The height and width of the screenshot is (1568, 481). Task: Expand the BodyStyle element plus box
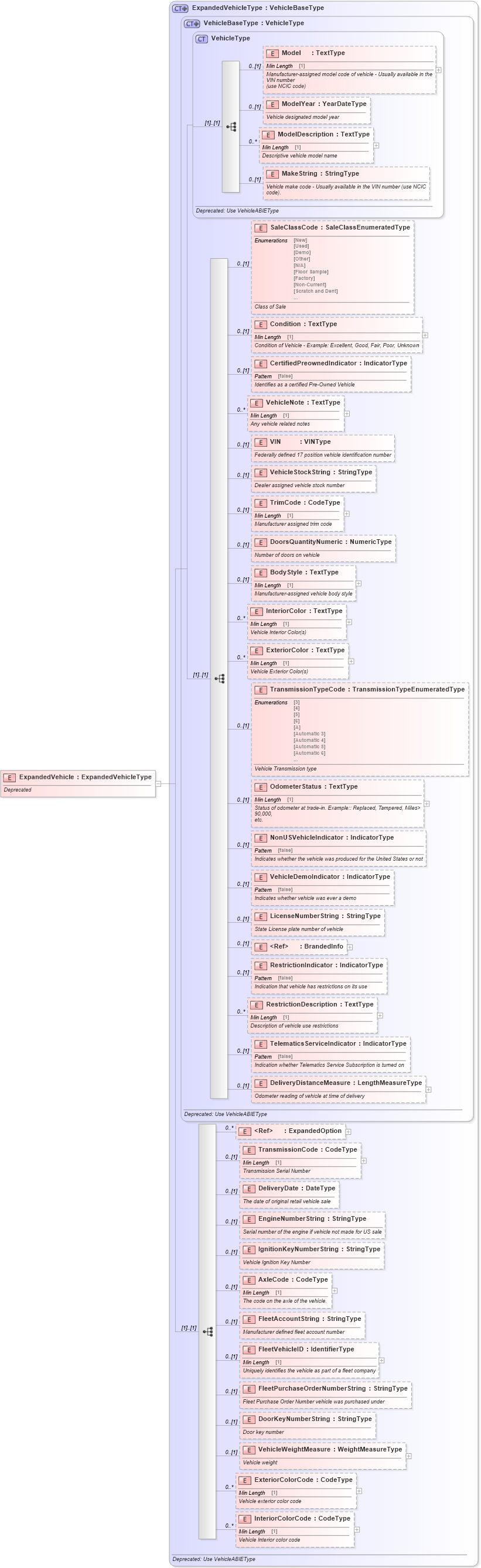point(359,583)
